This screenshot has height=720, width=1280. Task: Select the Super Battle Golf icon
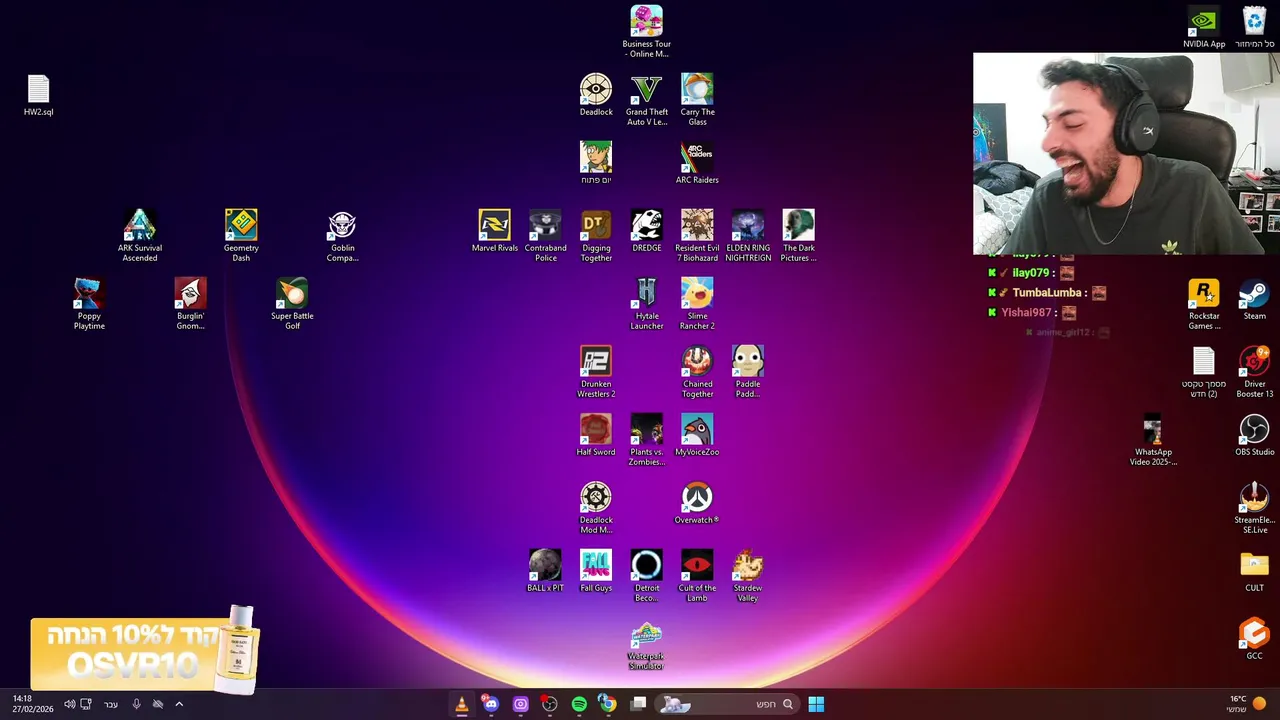[x=292, y=303]
